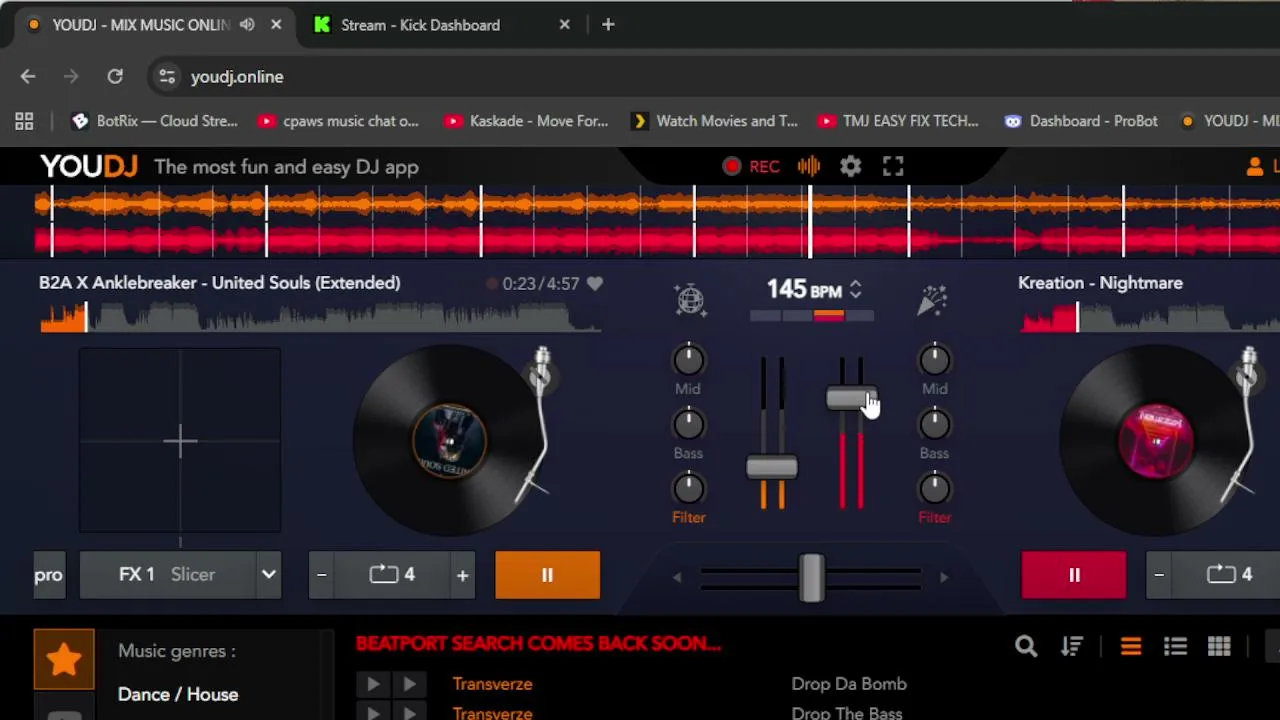
Task: Open the Watch Movies bookmark
Action: pyautogui.click(x=714, y=121)
